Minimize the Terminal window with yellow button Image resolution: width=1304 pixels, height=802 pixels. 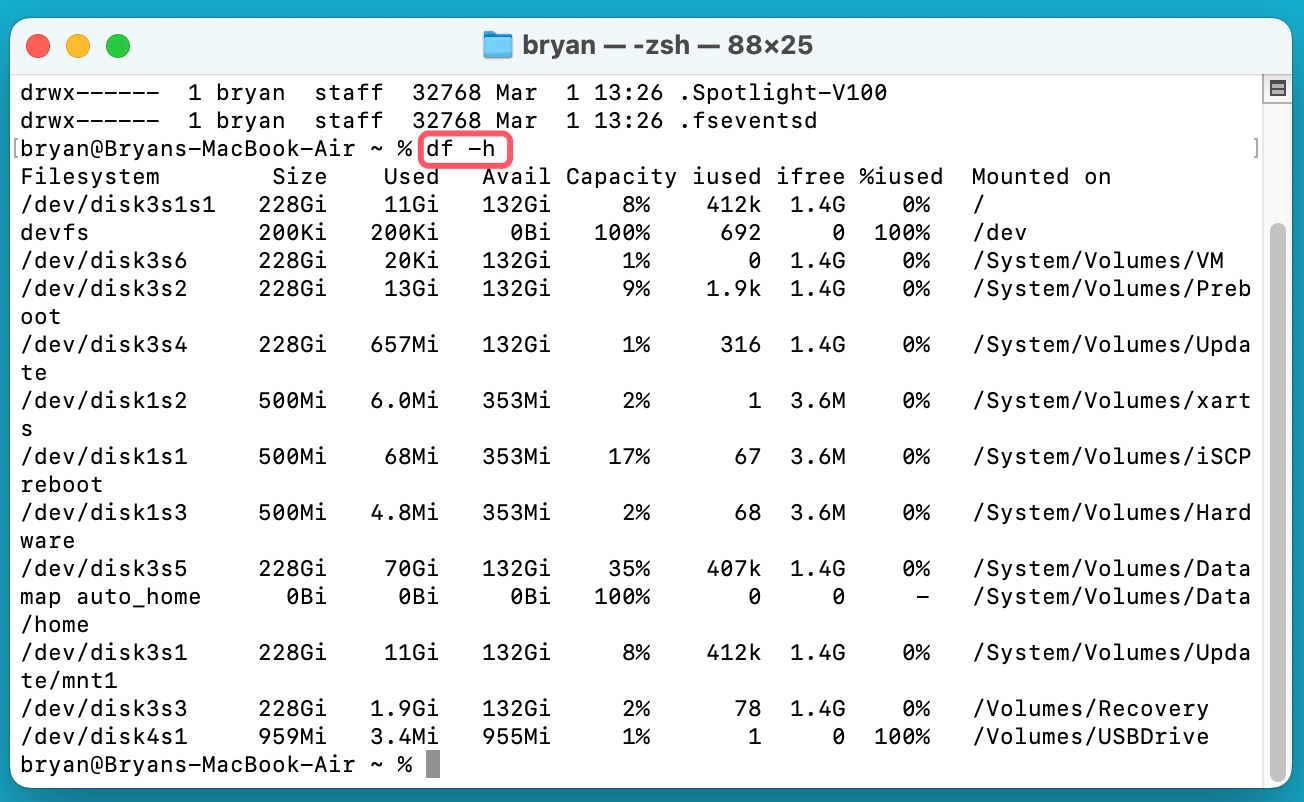click(x=78, y=45)
